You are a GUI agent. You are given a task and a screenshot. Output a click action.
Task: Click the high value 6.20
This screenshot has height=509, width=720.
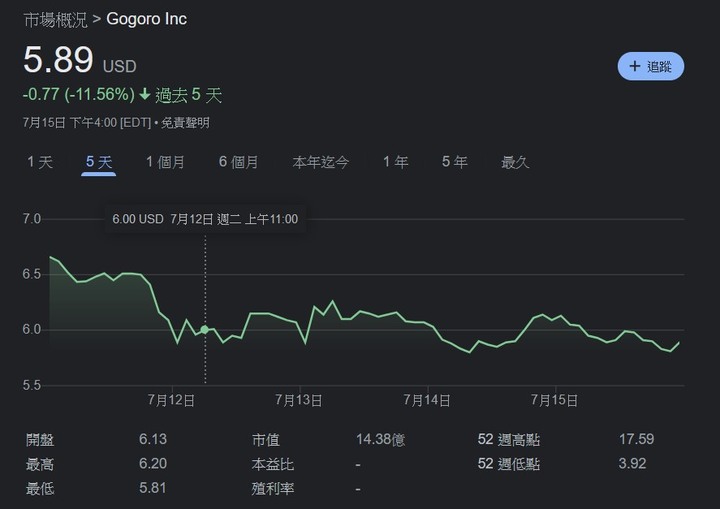pyautogui.click(x=153, y=464)
